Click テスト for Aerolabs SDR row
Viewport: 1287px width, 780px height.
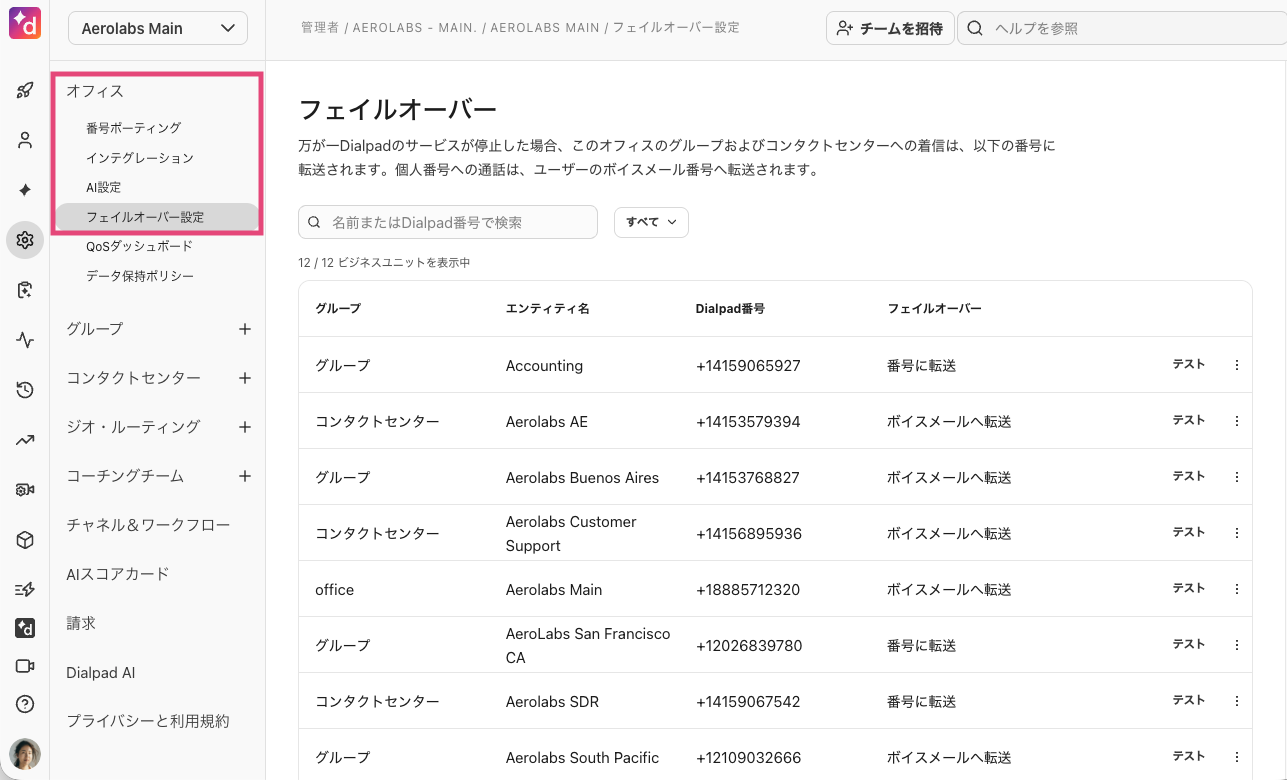click(1189, 701)
